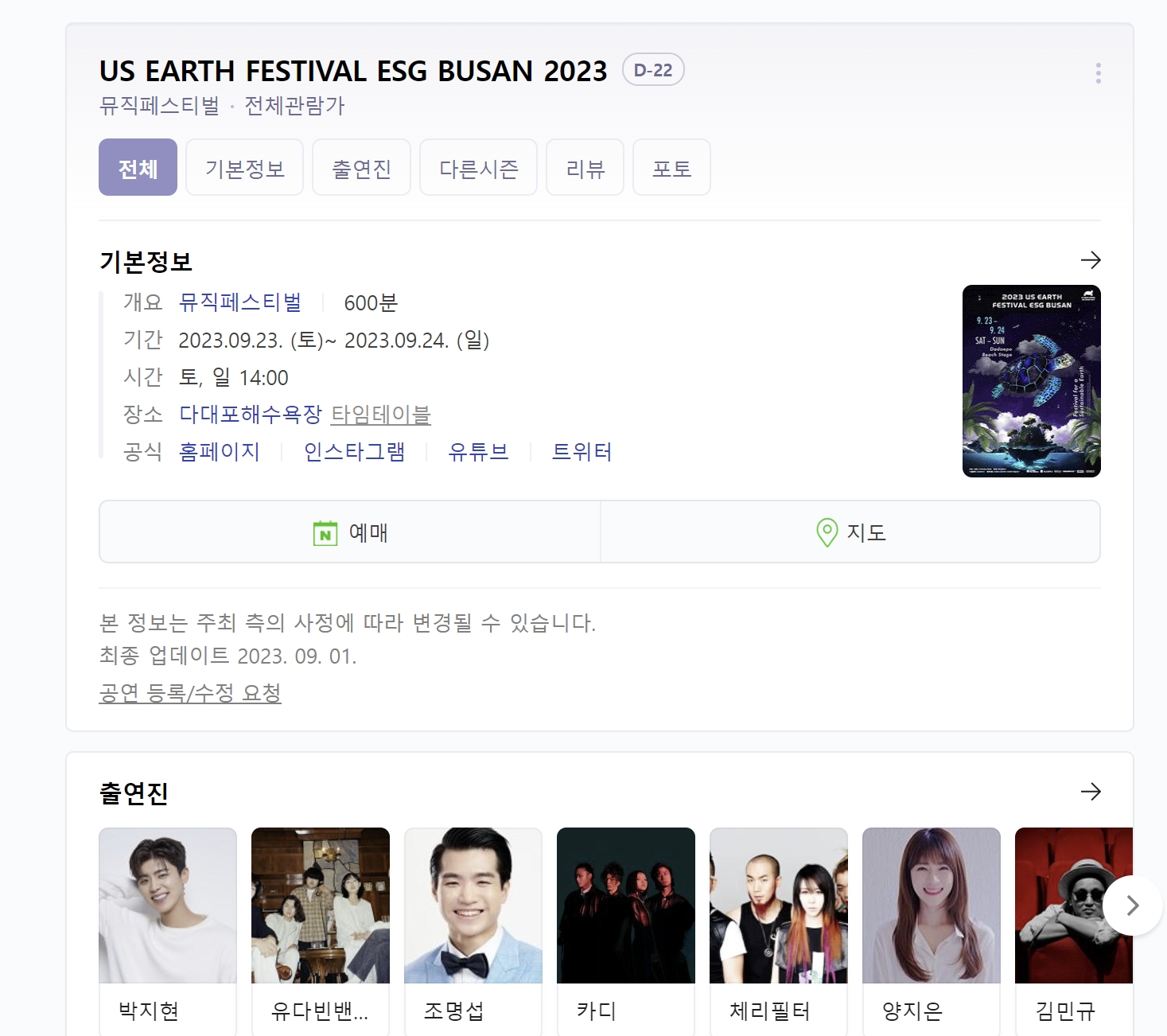1167x1036 pixels.
Task: Open 출연진 full list arrow
Action: click(1091, 792)
